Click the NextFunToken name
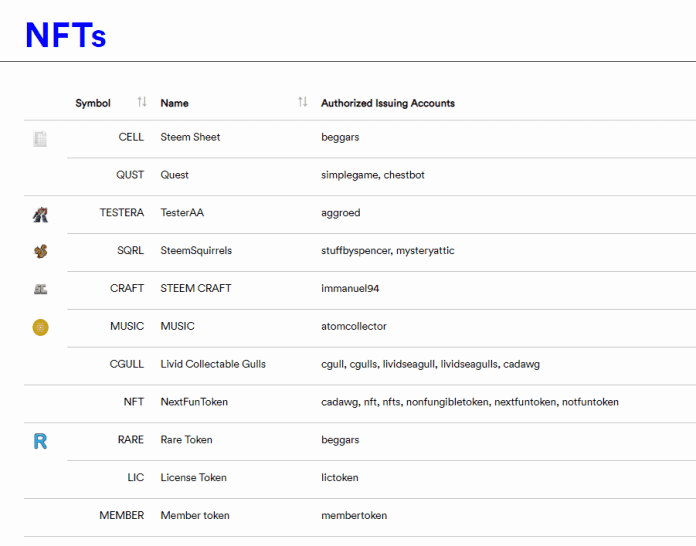Screen dimensions: 696x546 (194, 402)
